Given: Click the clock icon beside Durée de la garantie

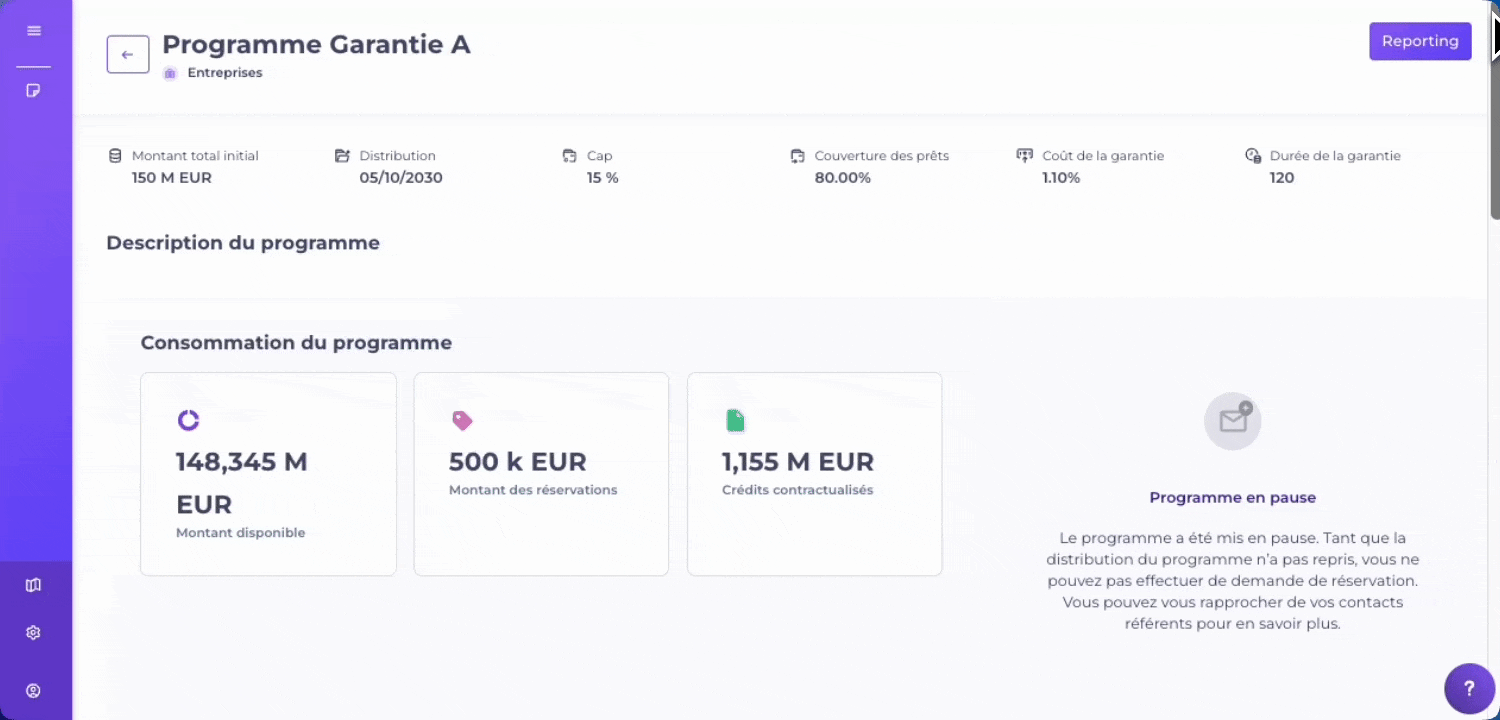Looking at the screenshot, I should [x=1252, y=156].
